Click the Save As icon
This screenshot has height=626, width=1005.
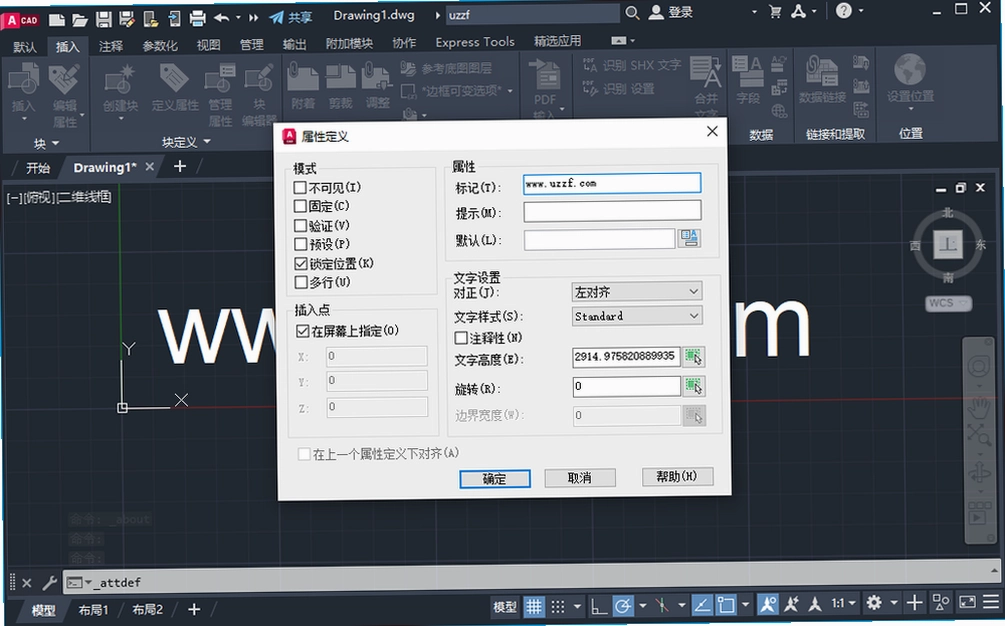click(x=127, y=19)
